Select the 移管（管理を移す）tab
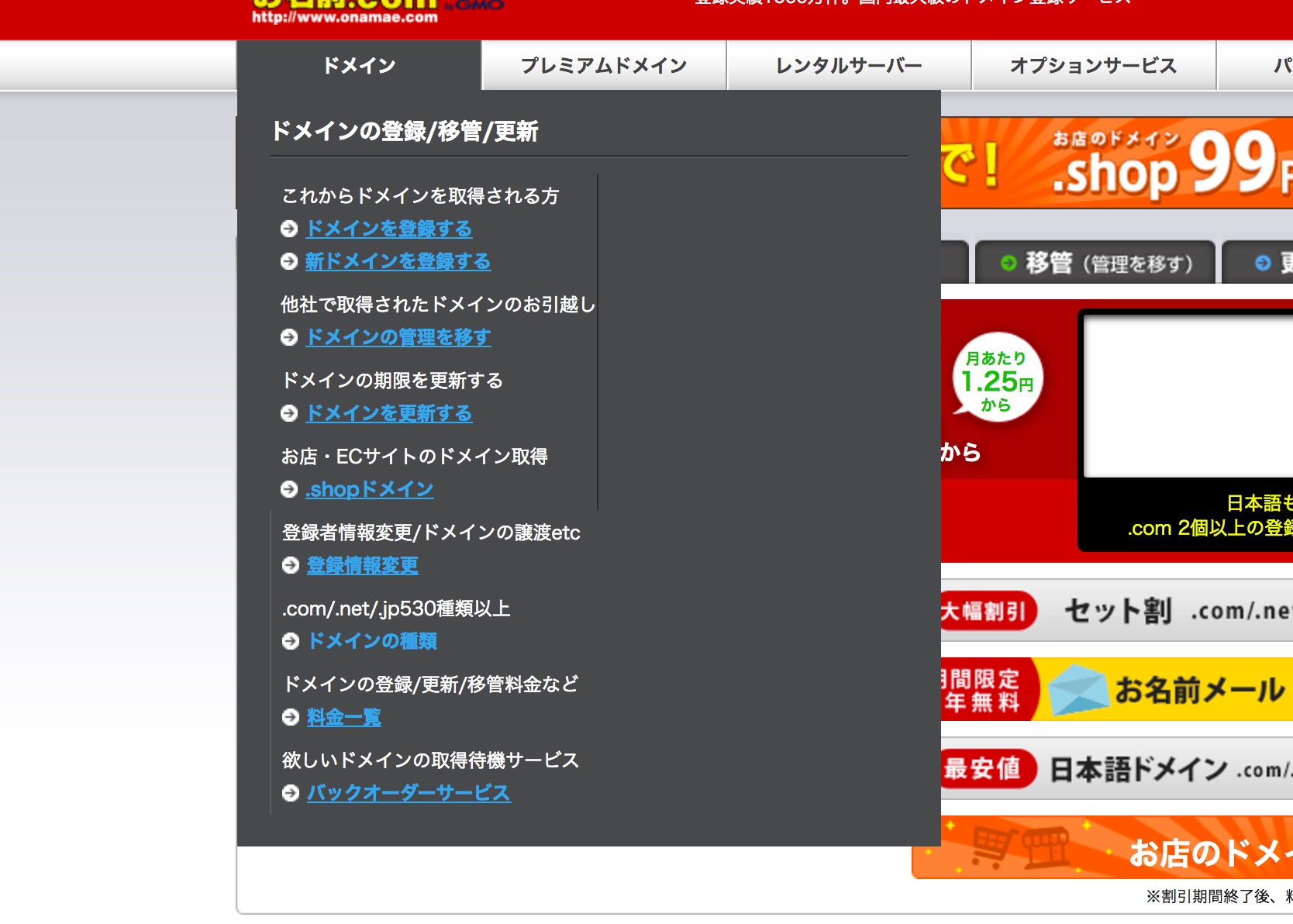The image size is (1293, 924). coord(1095,263)
